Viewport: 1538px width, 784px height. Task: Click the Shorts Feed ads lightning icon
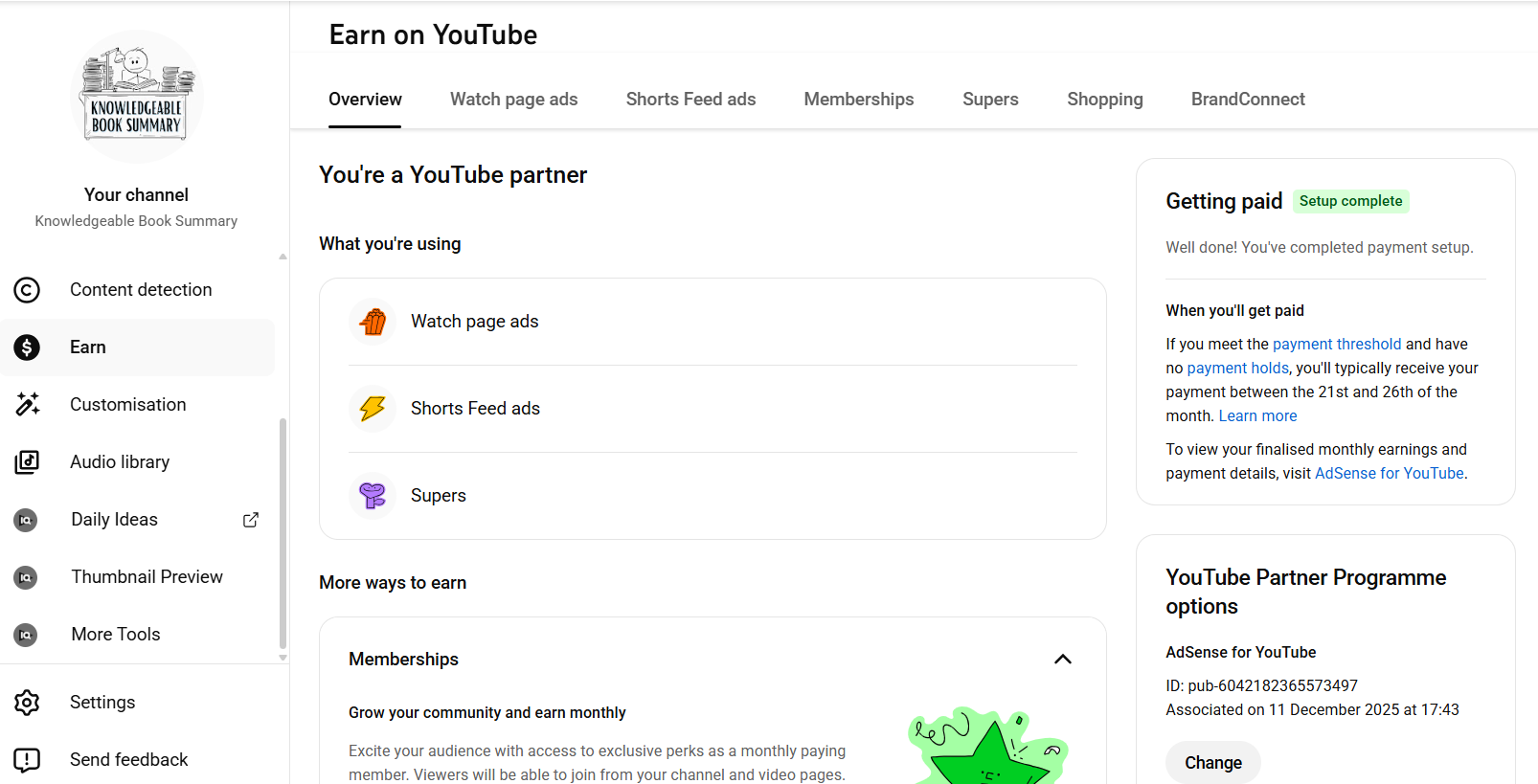pyautogui.click(x=373, y=409)
